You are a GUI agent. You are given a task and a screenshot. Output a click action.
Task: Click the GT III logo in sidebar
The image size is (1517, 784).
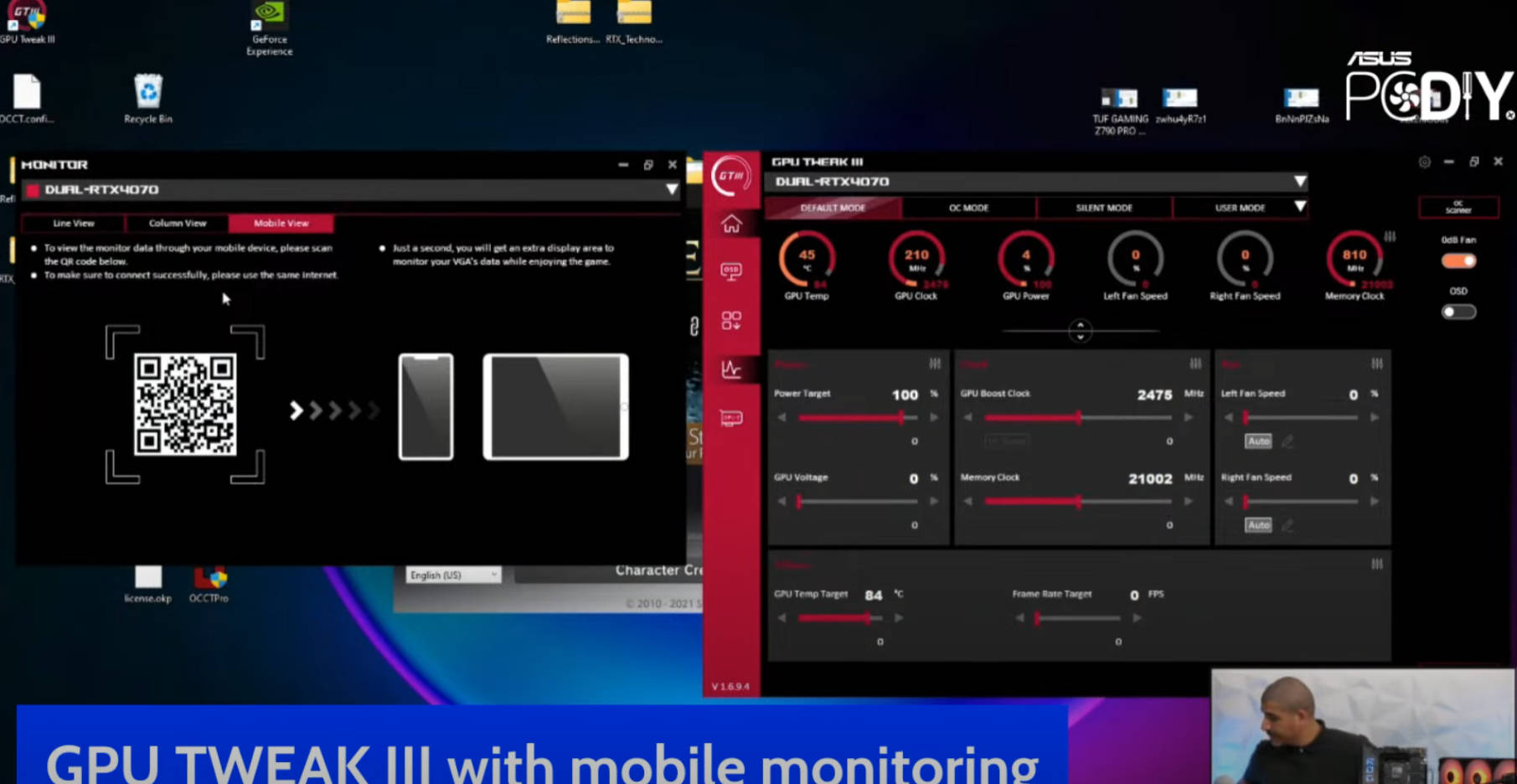(731, 176)
